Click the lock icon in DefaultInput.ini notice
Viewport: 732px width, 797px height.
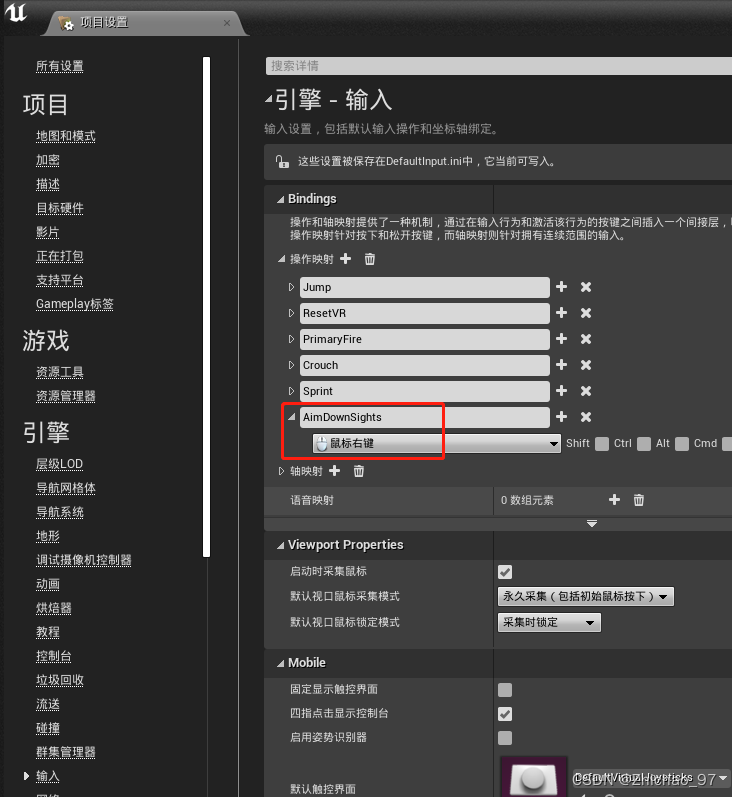(x=282, y=162)
